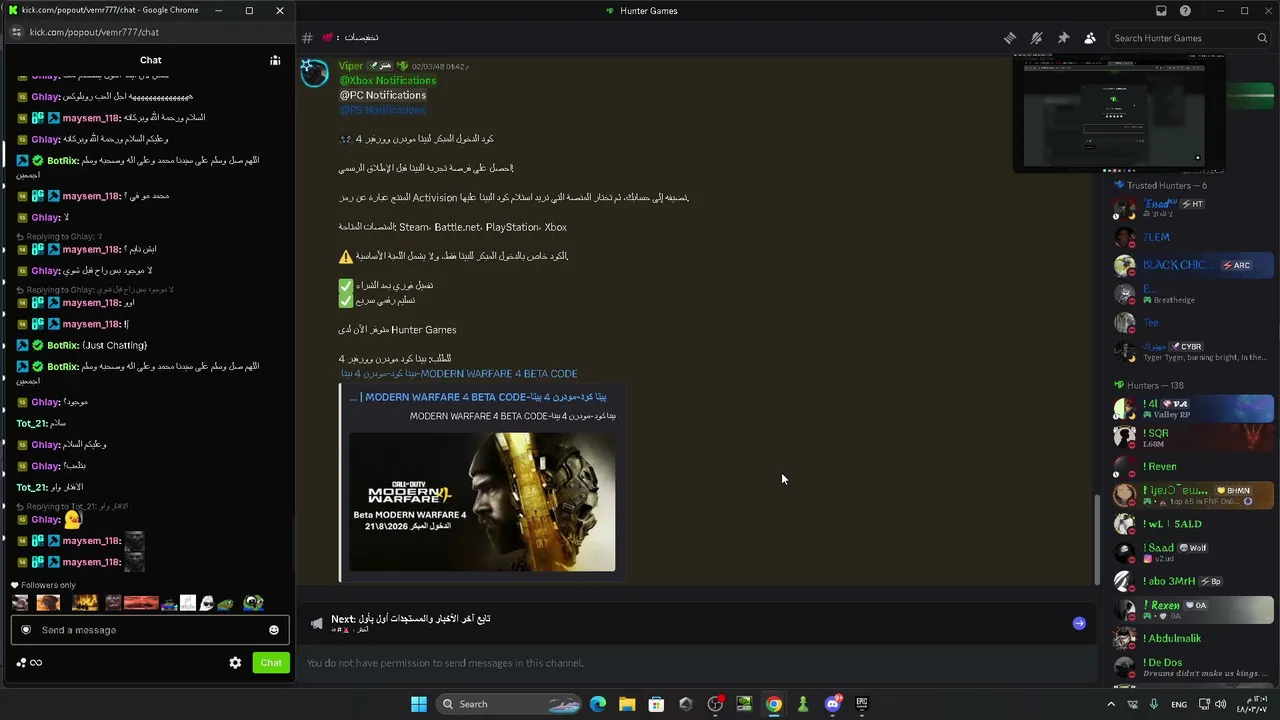Toggle the Discord member list
The image size is (1280, 720).
(x=1090, y=38)
